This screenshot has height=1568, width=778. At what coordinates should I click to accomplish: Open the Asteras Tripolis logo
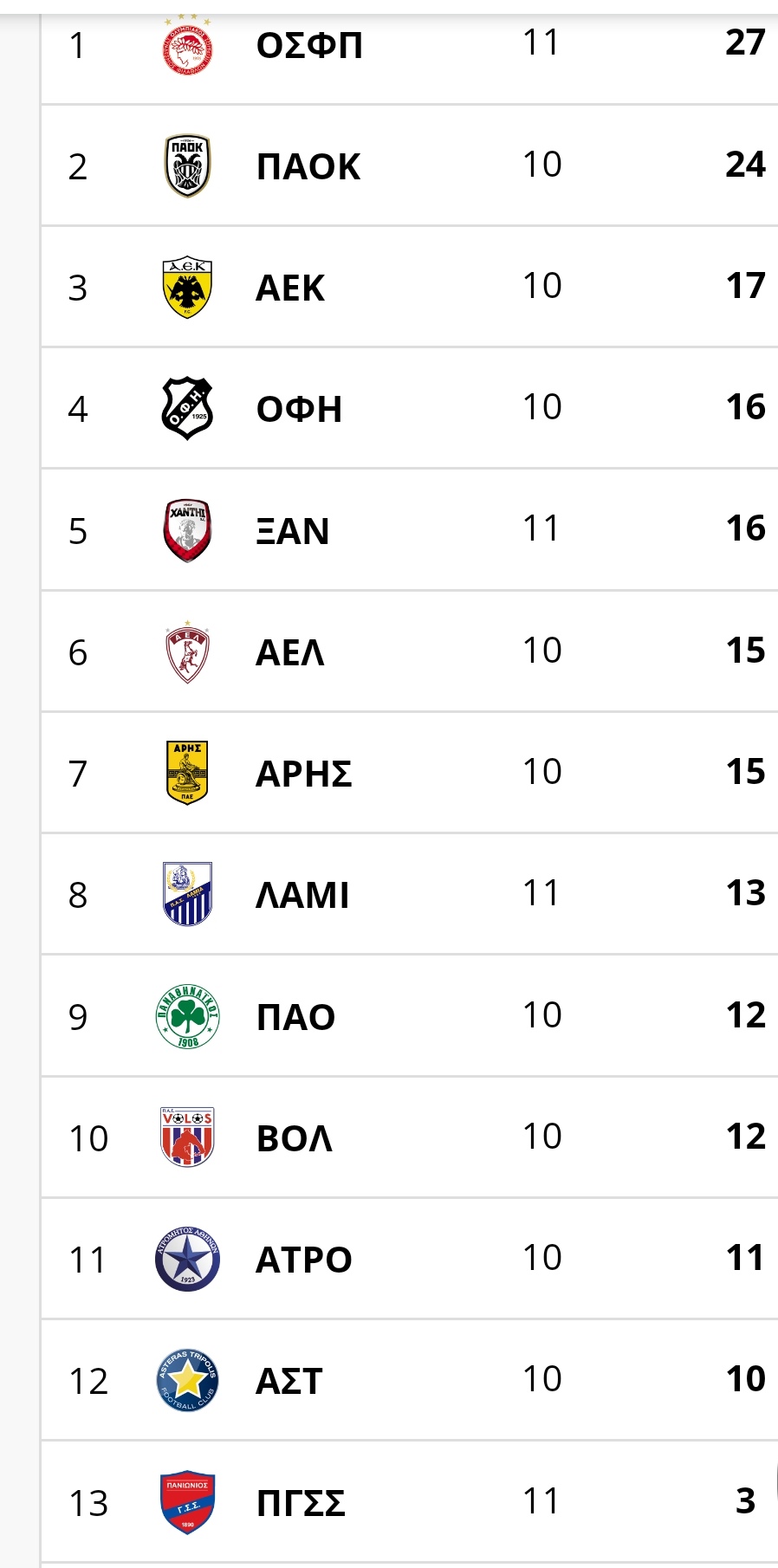point(187,1380)
